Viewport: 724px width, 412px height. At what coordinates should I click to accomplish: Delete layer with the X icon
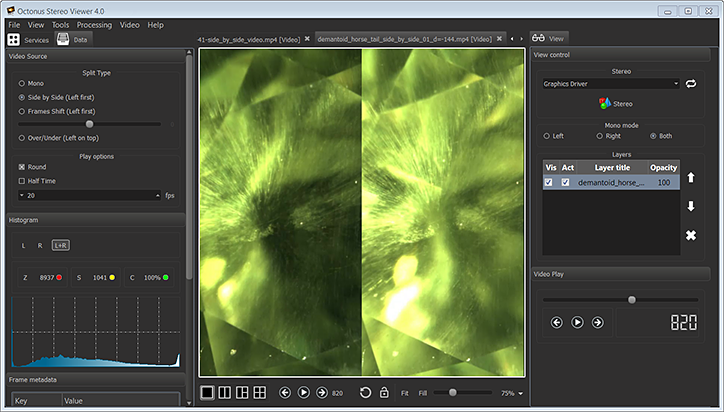pos(690,236)
